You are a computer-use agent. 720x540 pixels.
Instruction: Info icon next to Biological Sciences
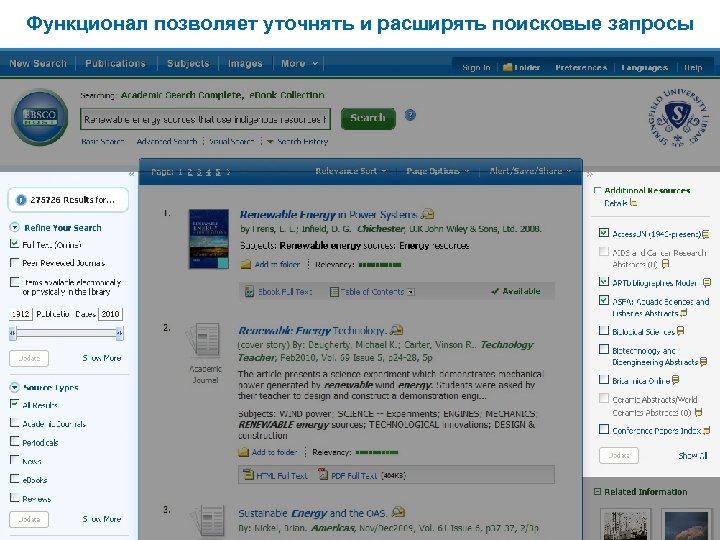tap(681, 331)
